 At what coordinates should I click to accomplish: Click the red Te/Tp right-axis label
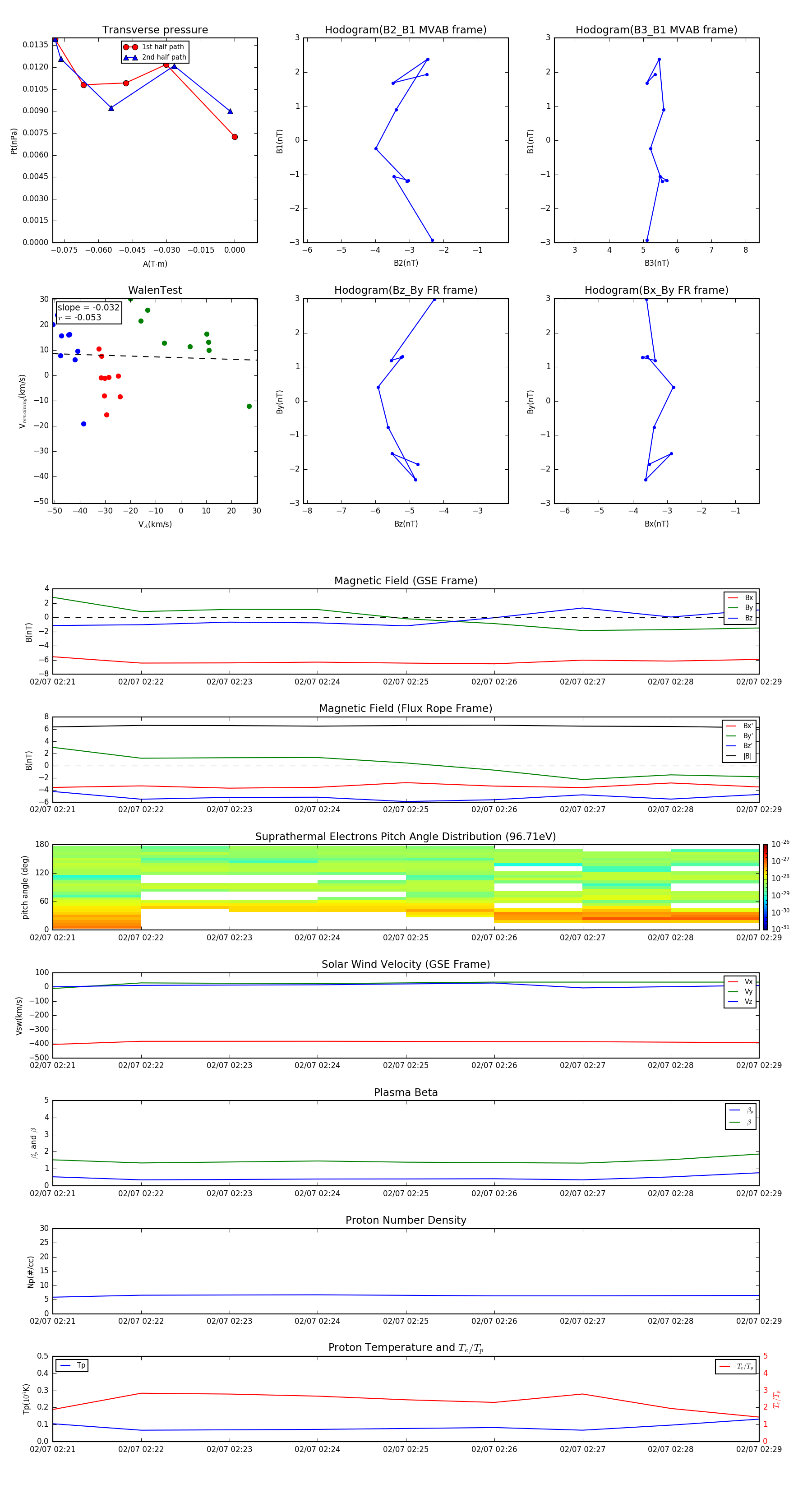[x=776, y=1399]
